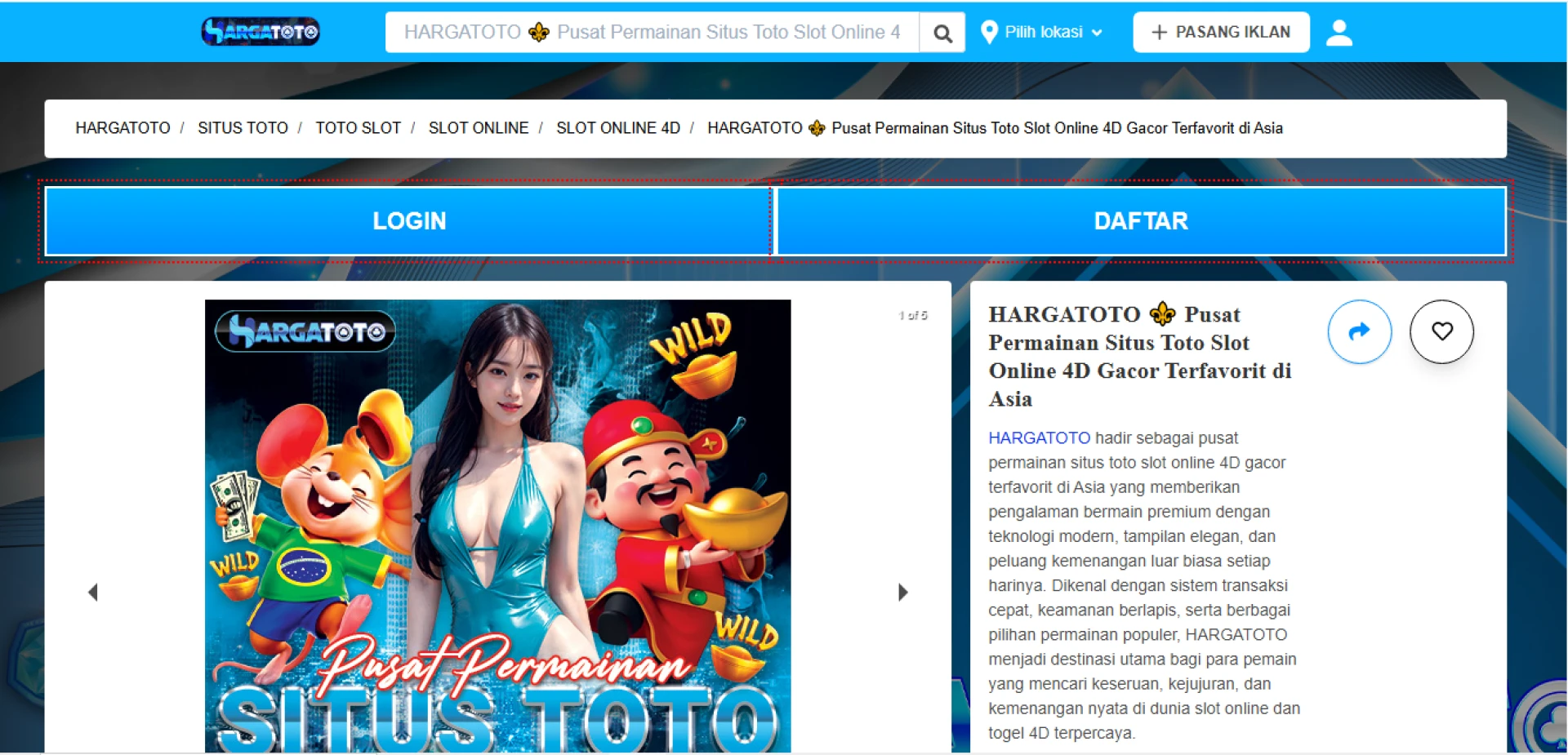Open SLOT ONLINE 4D breadcrumb

(x=617, y=128)
